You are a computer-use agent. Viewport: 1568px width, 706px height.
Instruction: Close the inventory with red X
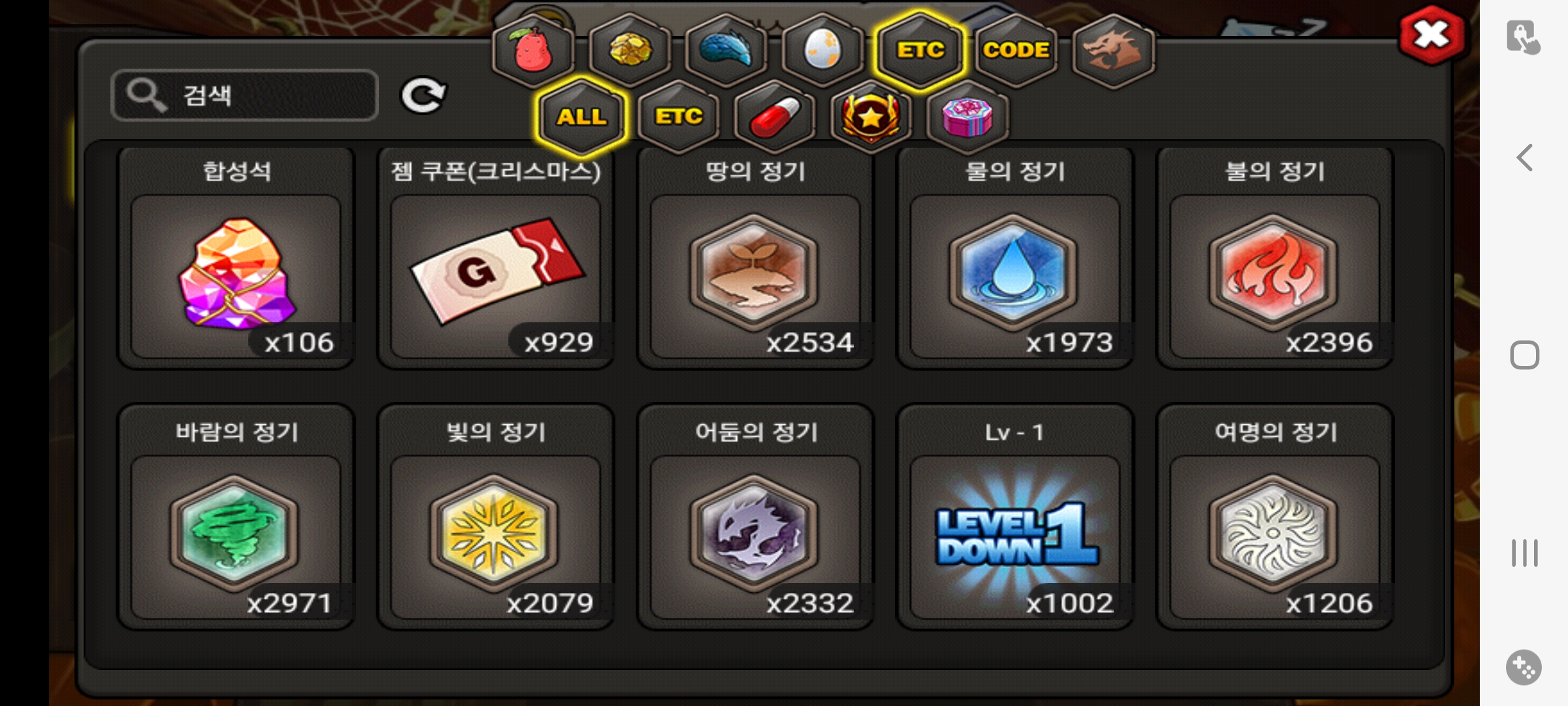click(x=1431, y=34)
